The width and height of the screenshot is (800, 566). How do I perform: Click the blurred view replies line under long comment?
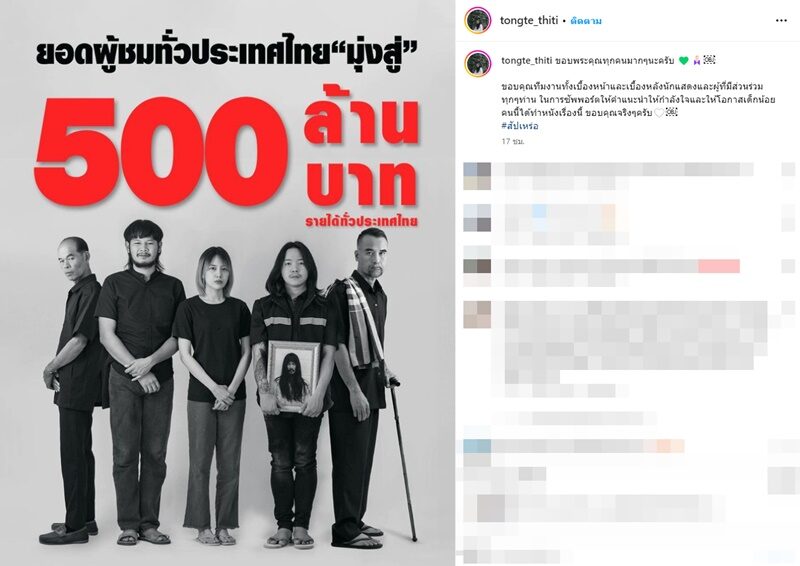click(x=574, y=419)
